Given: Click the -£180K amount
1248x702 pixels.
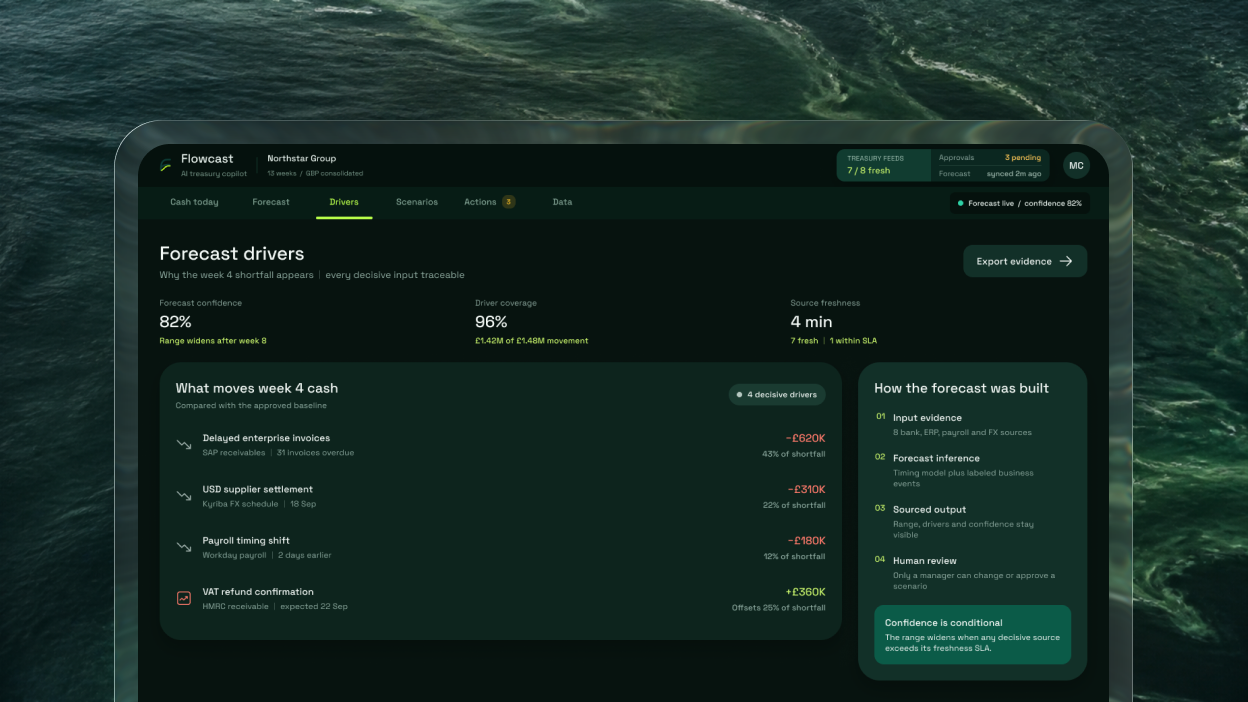Looking at the screenshot, I should pos(806,540).
